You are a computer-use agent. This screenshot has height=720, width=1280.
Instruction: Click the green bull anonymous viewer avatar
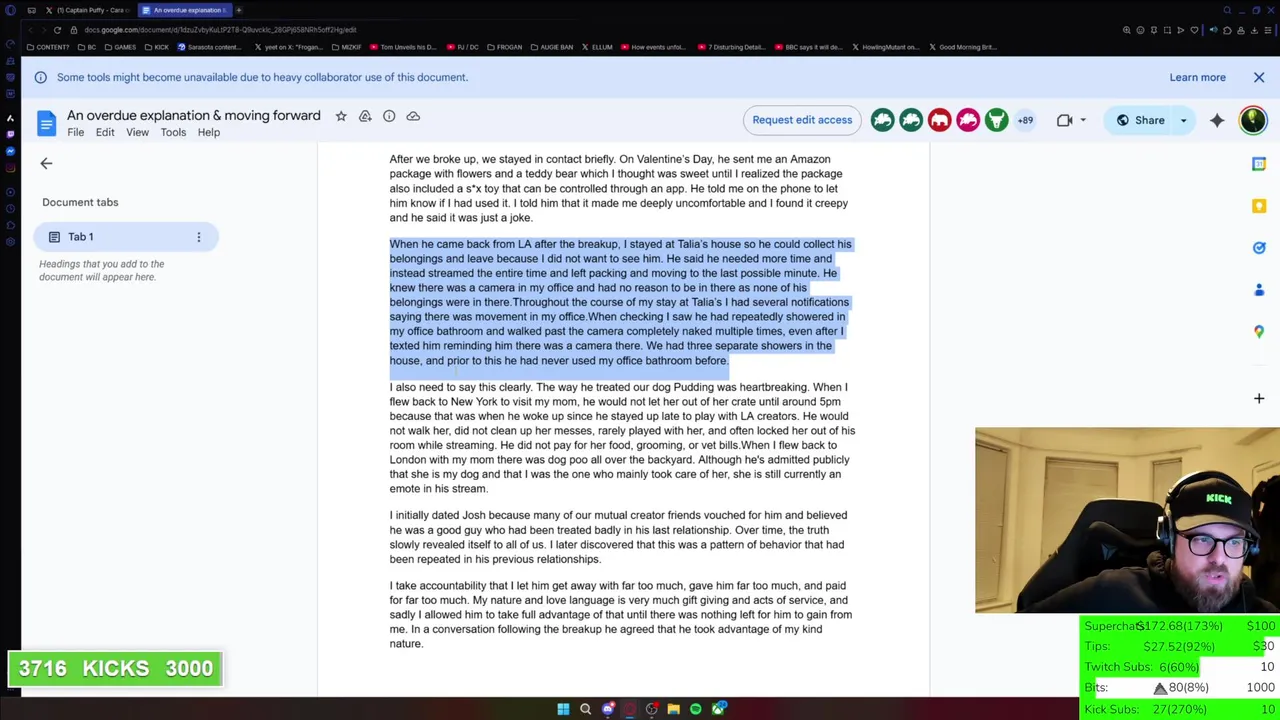(x=996, y=120)
